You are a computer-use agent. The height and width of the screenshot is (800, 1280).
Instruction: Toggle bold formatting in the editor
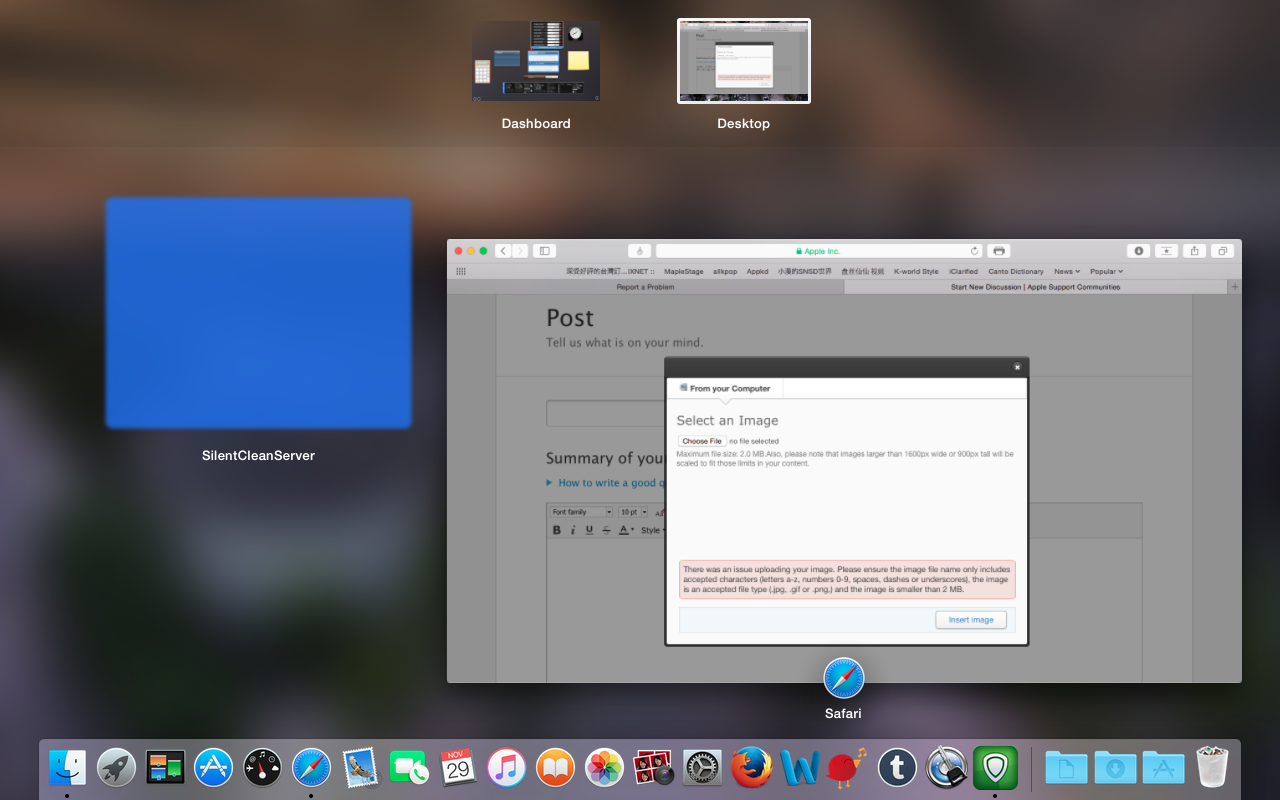pyautogui.click(x=557, y=530)
